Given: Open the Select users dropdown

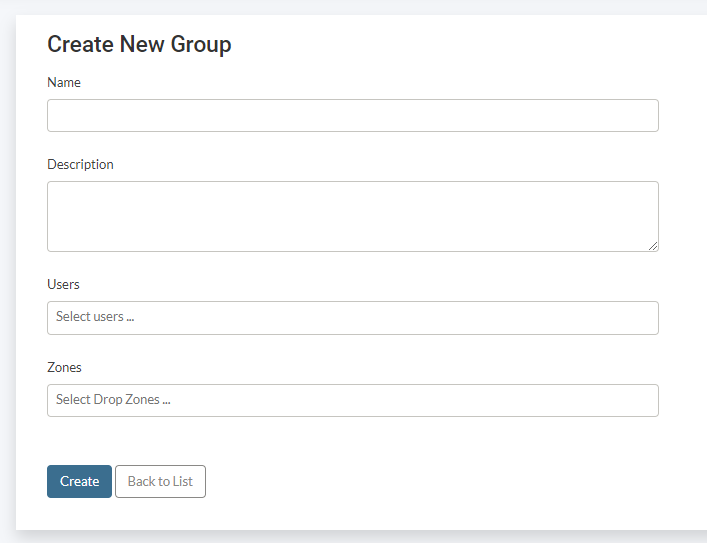Looking at the screenshot, I should point(352,318).
